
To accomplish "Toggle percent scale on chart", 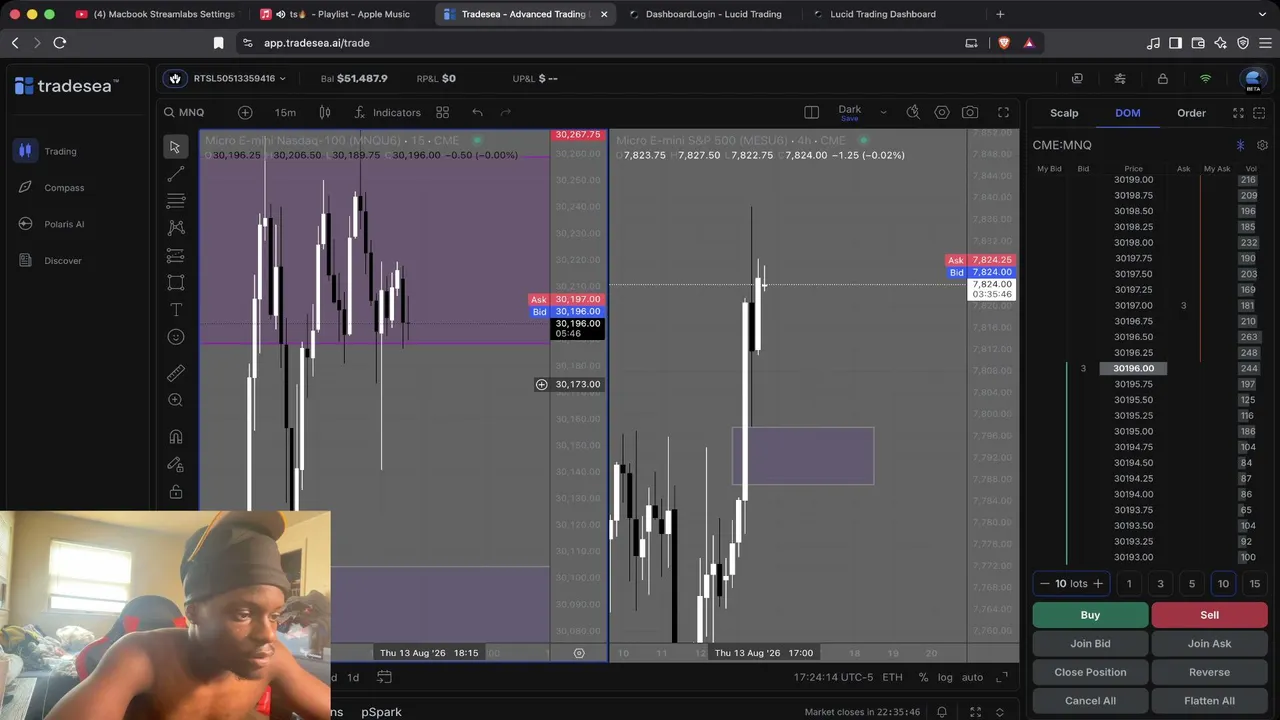I will (923, 677).
